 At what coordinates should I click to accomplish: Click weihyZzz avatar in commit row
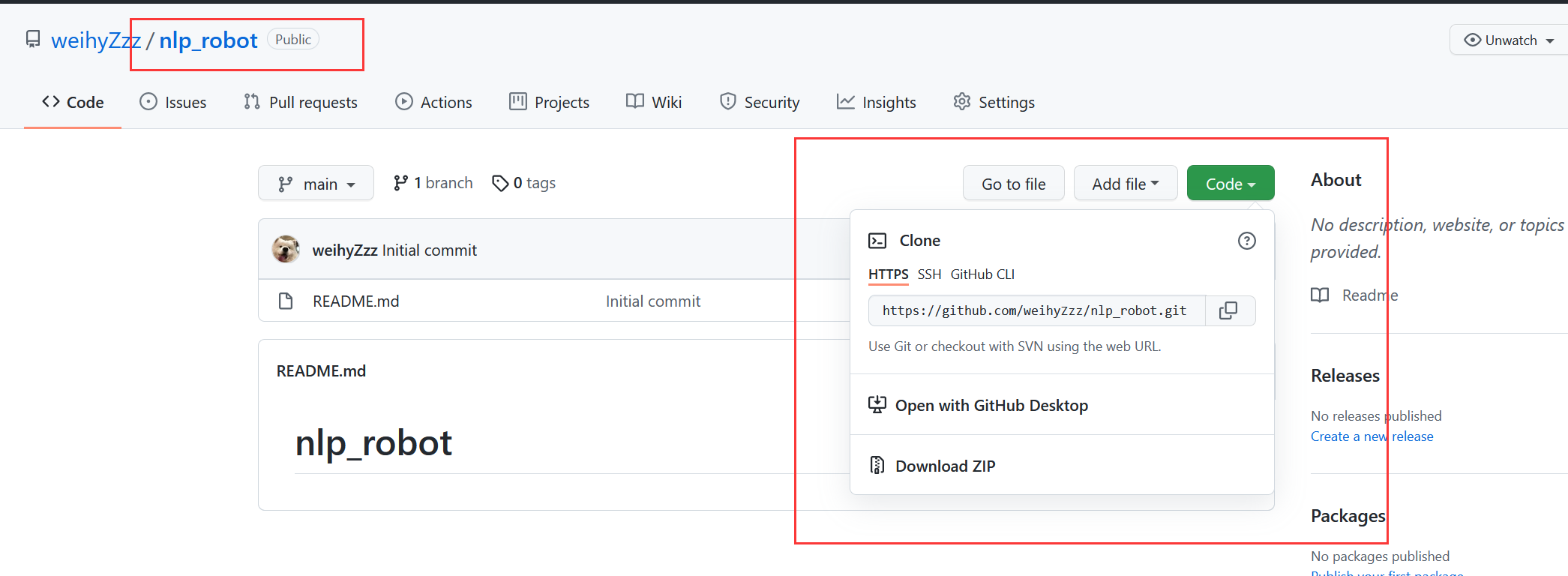coord(286,250)
